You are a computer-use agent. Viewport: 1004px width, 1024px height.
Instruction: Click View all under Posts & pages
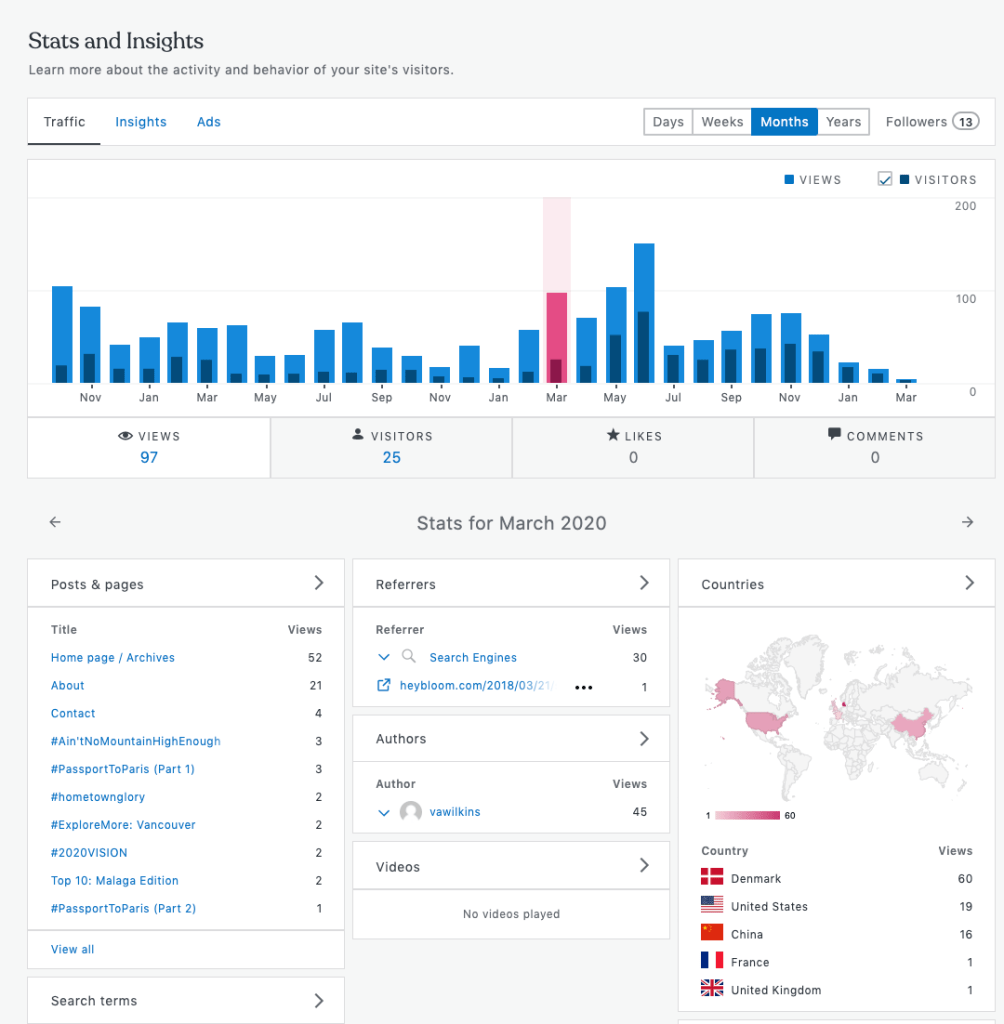coord(73,949)
